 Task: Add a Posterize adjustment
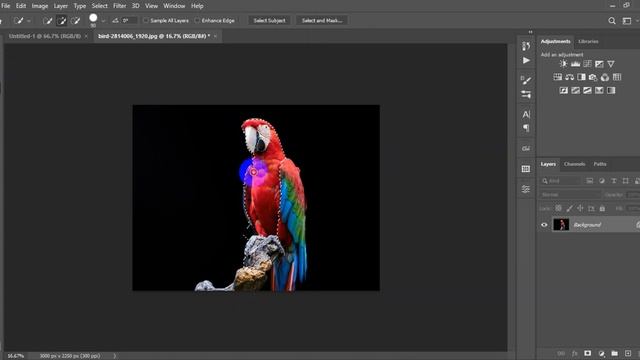click(576, 91)
